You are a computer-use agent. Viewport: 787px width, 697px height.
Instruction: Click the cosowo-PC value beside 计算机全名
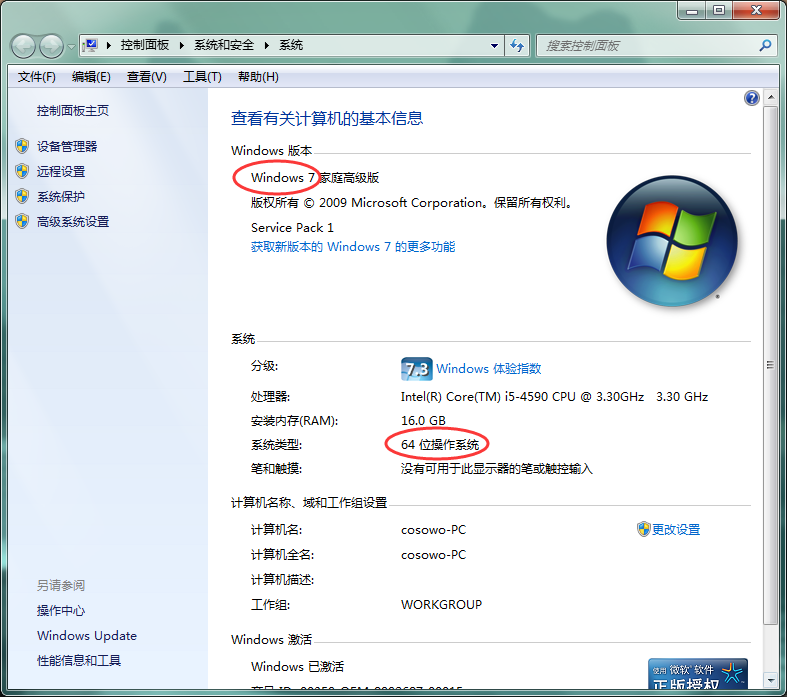[433, 555]
